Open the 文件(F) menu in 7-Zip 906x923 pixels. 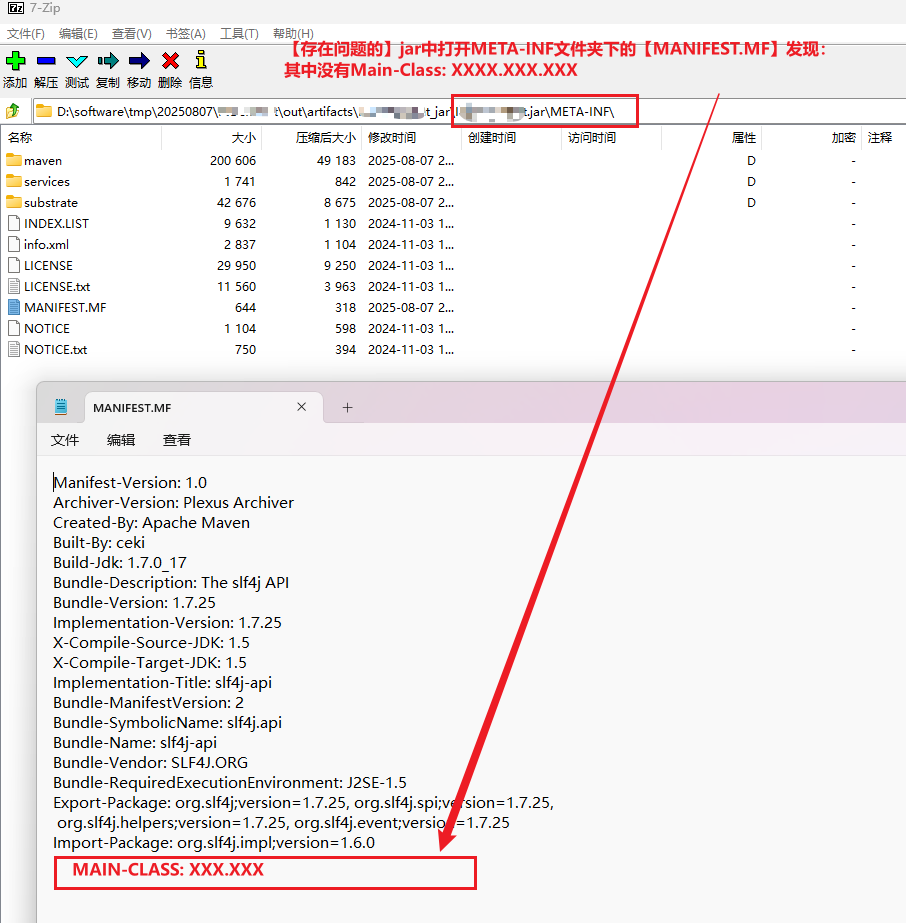25,34
